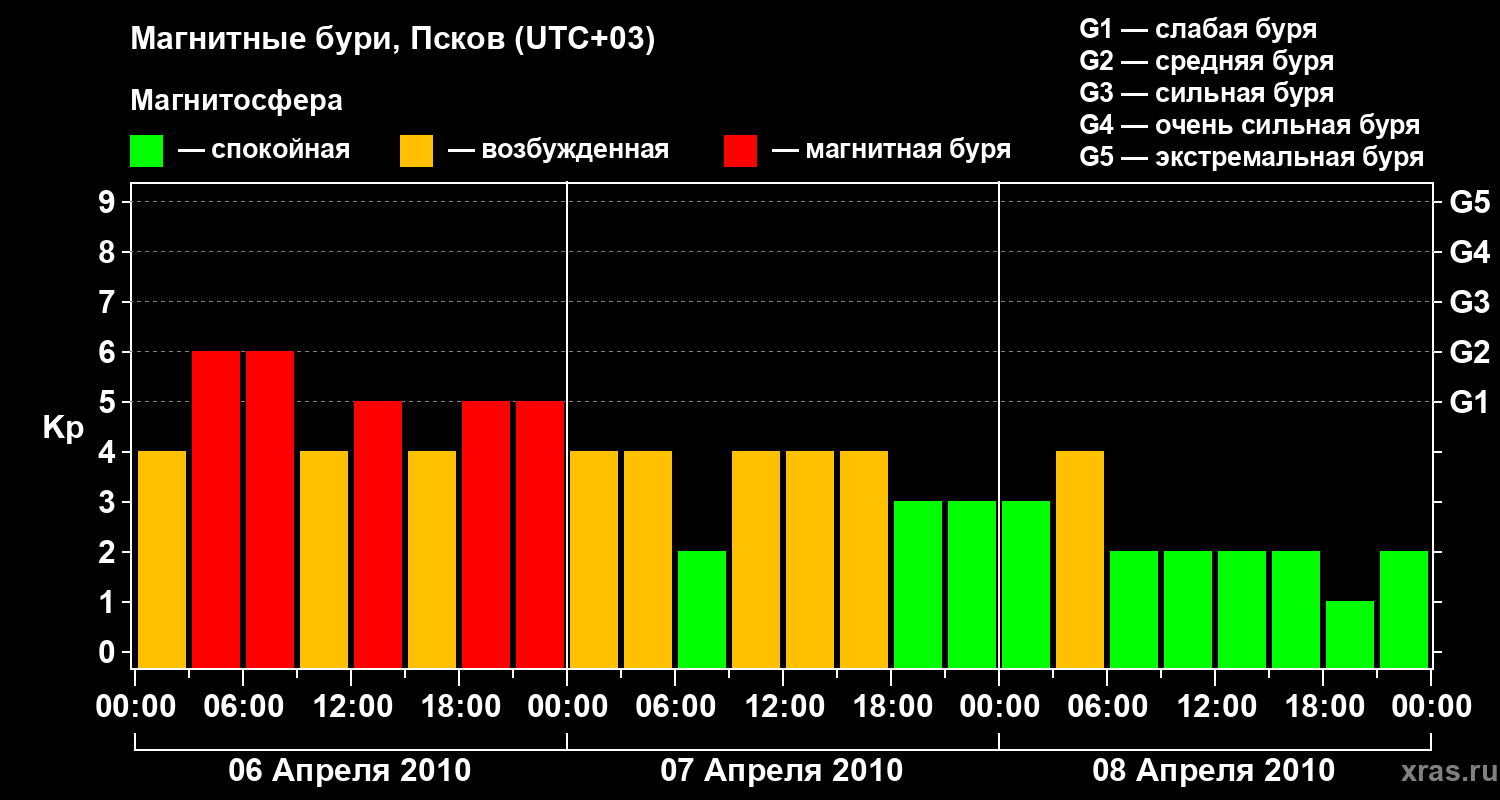Select the yellow bar at 15:00–18:00 on 06 Апреля
The height and width of the screenshot is (800, 1500).
(x=432, y=559)
